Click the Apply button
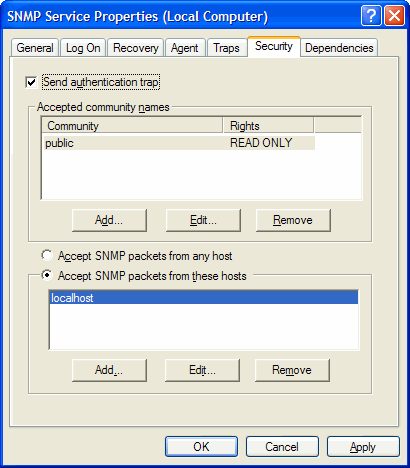Viewport: 410px width, 468px height. [363, 447]
